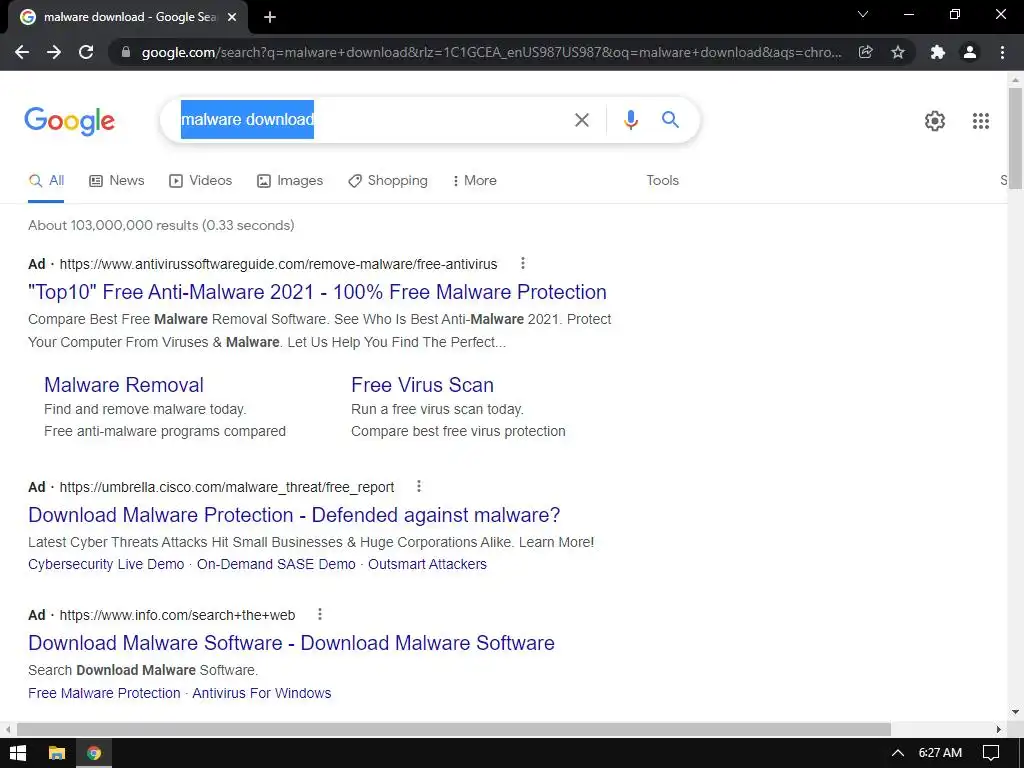Open options for info.com ad
The width and height of the screenshot is (1024, 768).
(x=319, y=615)
